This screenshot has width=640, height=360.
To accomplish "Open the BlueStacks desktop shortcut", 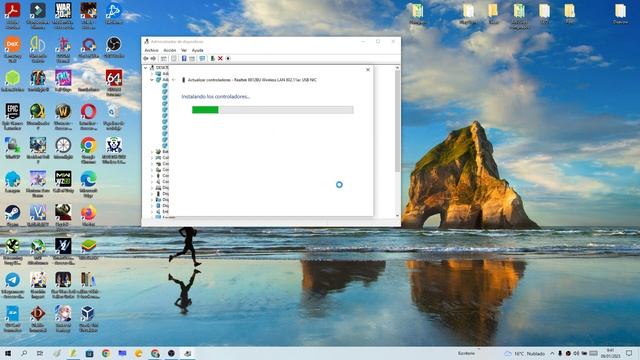I will (88, 249).
